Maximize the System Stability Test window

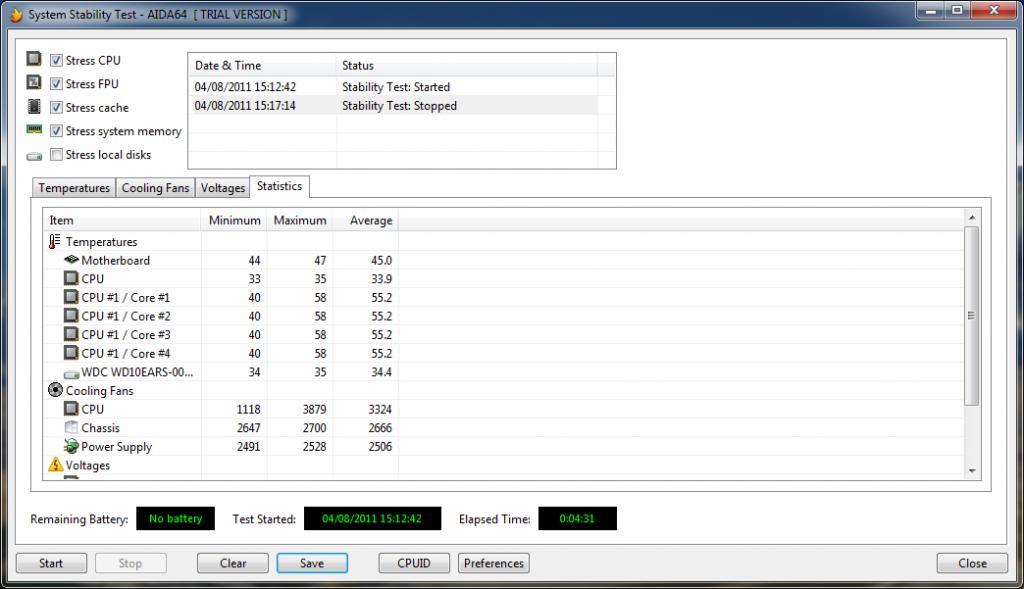(x=957, y=10)
